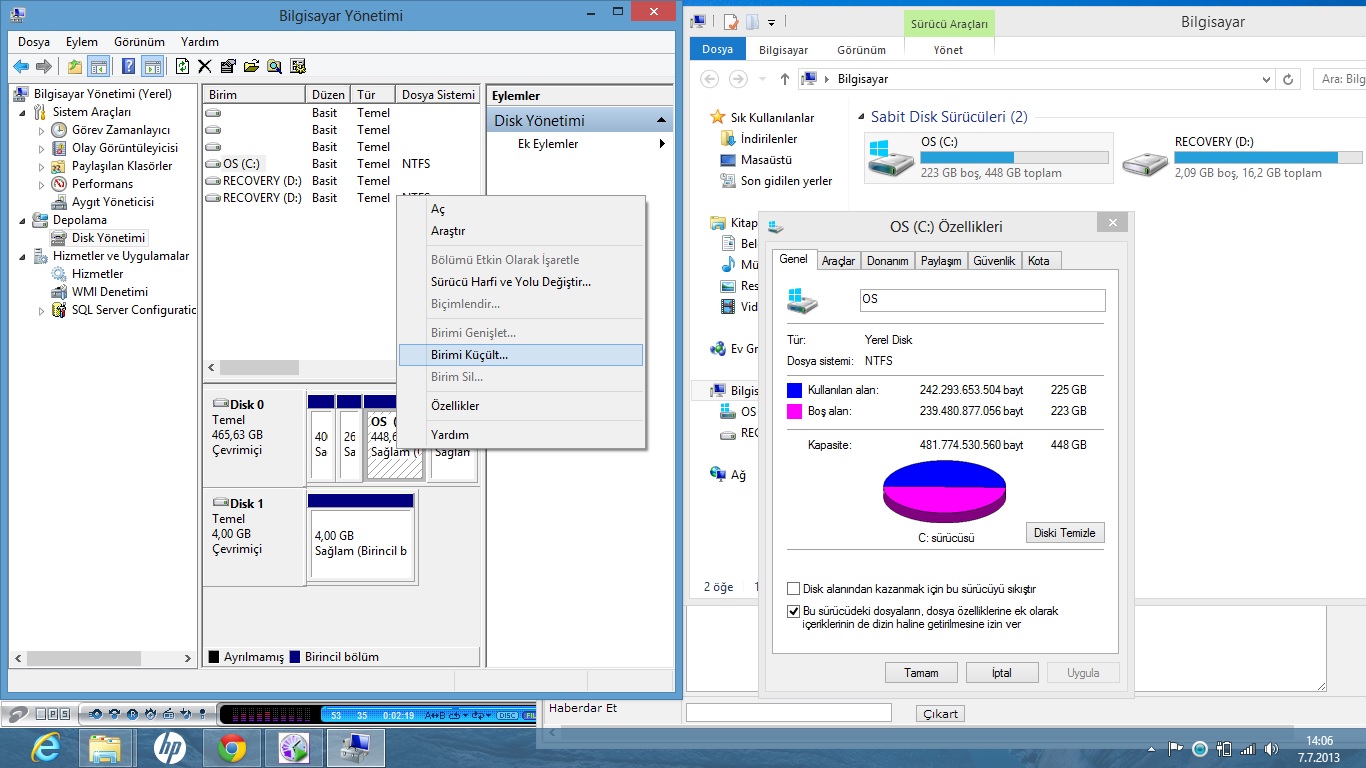The width and height of the screenshot is (1366, 768).
Task: Toggle the file content indexing checkbox
Action: pos(794,610)
